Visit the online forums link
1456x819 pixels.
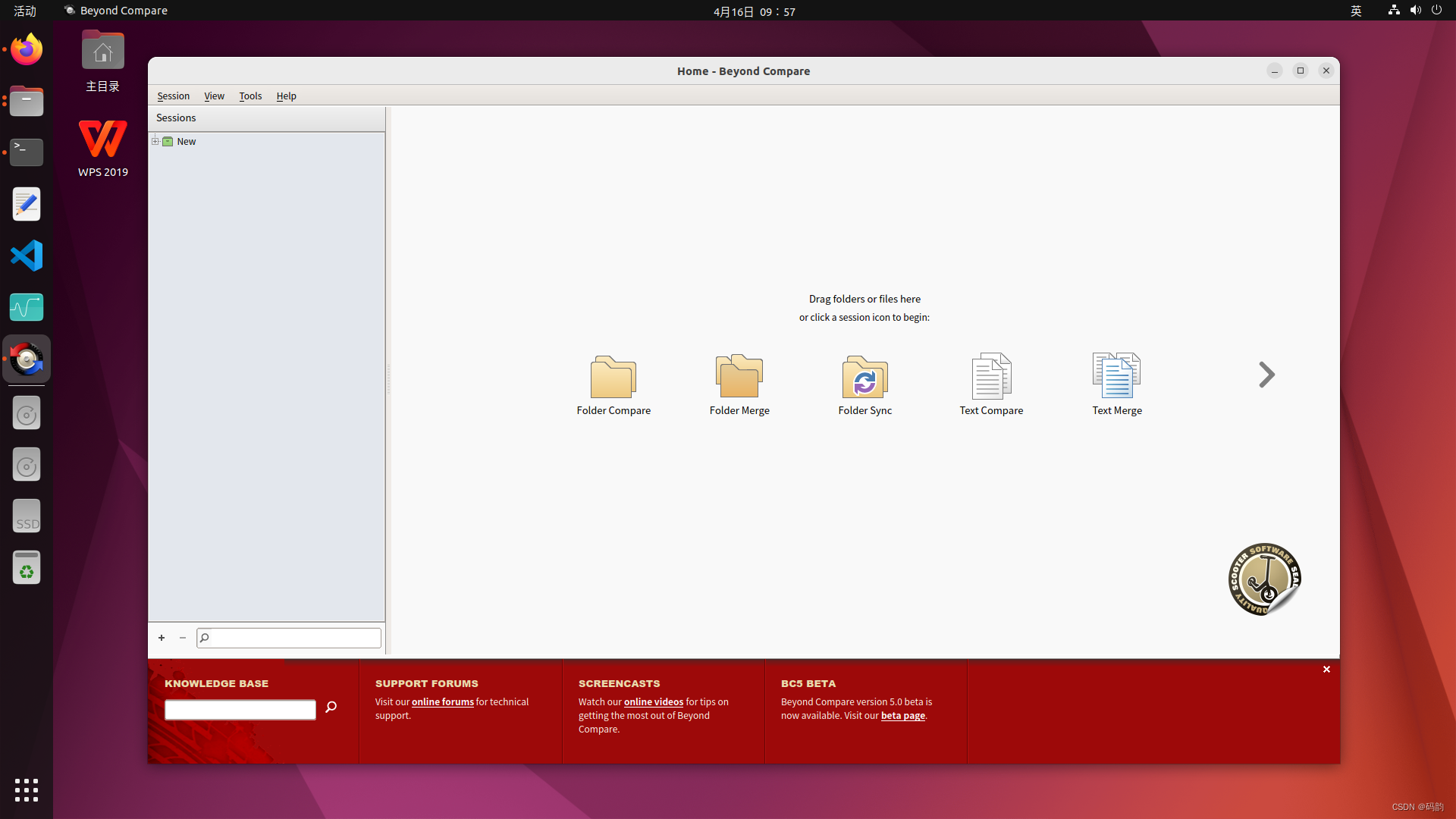tap(443, 701)
